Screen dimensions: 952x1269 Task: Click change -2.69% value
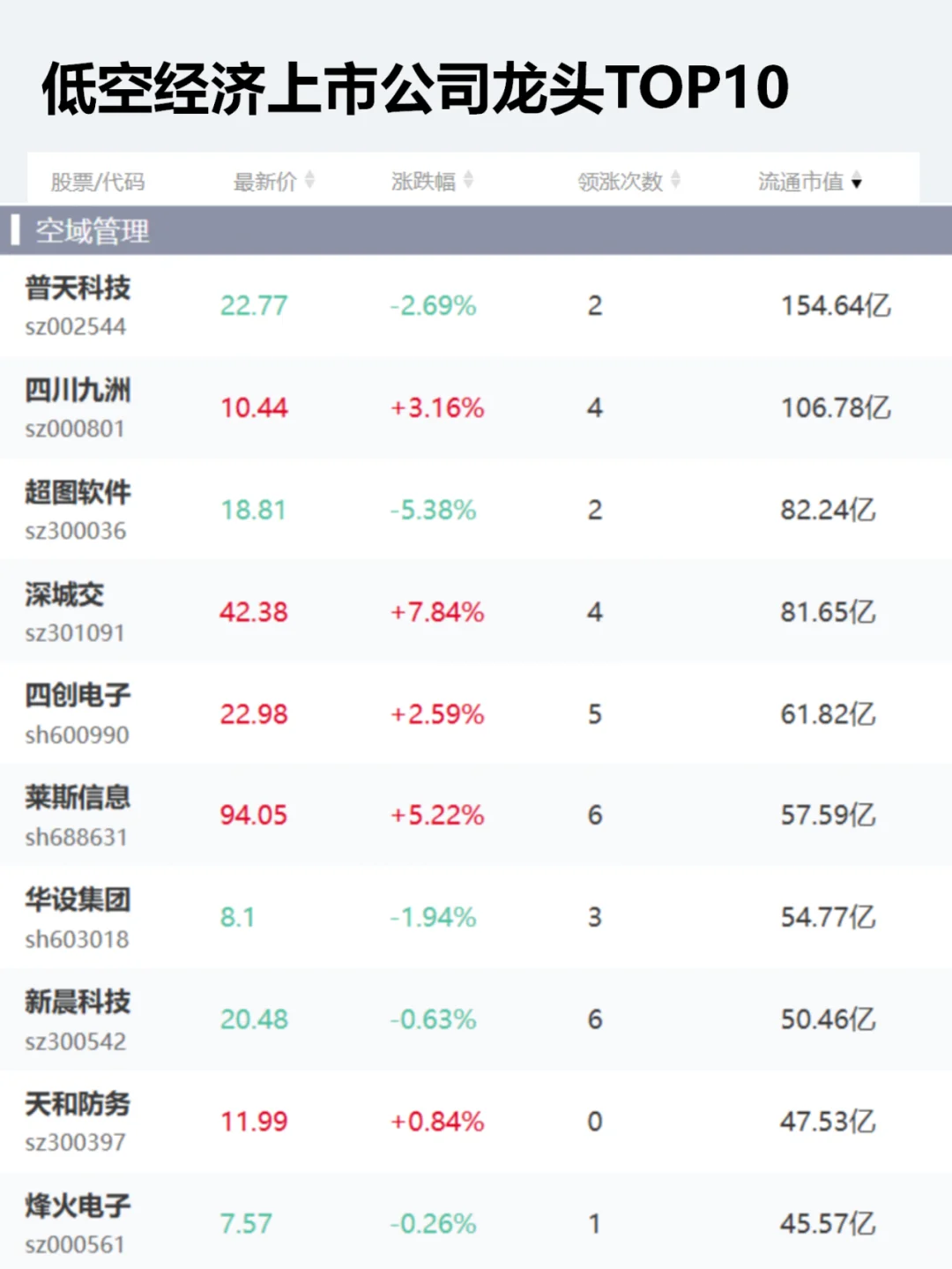[x=433, y=306]
